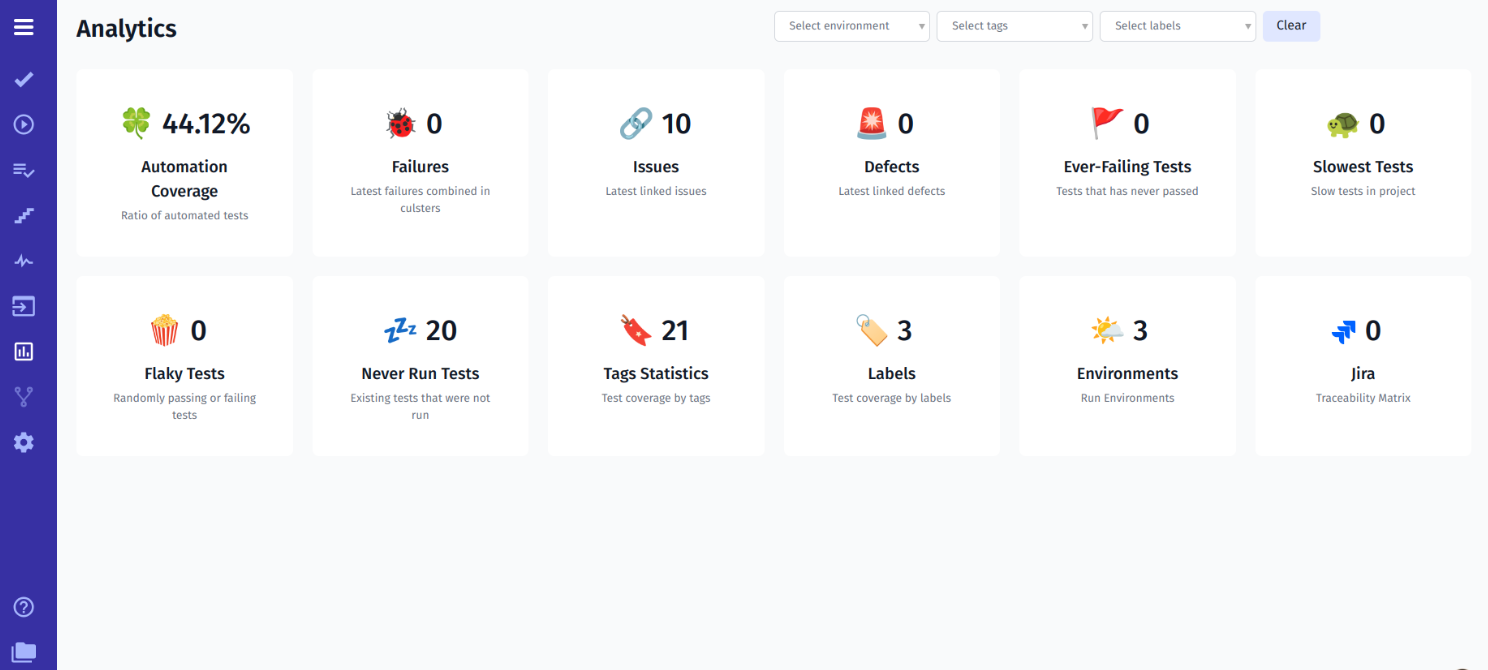Select the Test Plans list icon
This screenshot has height=670, width=1488.
point(23,170)
